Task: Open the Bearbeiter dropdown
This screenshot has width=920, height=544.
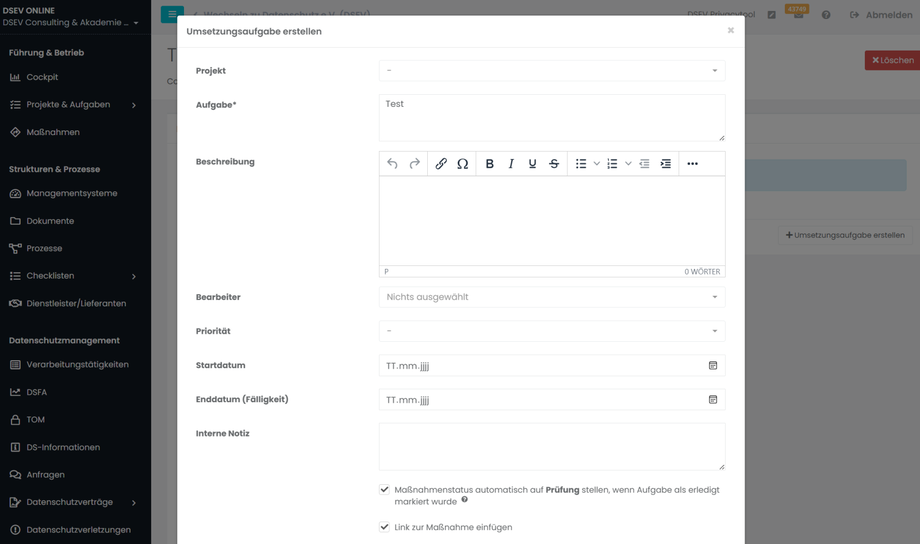Action: point(552,297)
